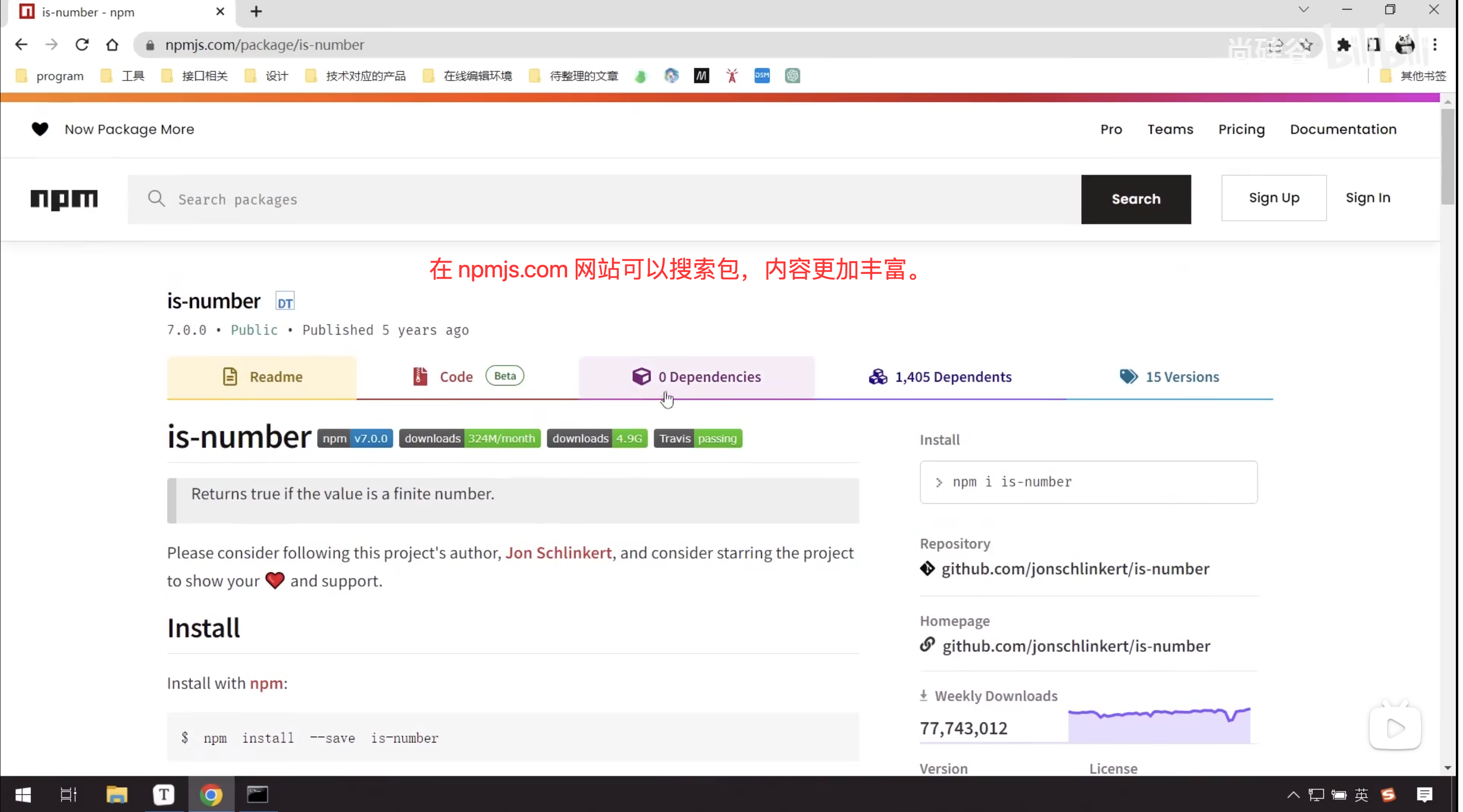Click the home button in toolbar
The image size is (1463, 812).
[112, 45]
